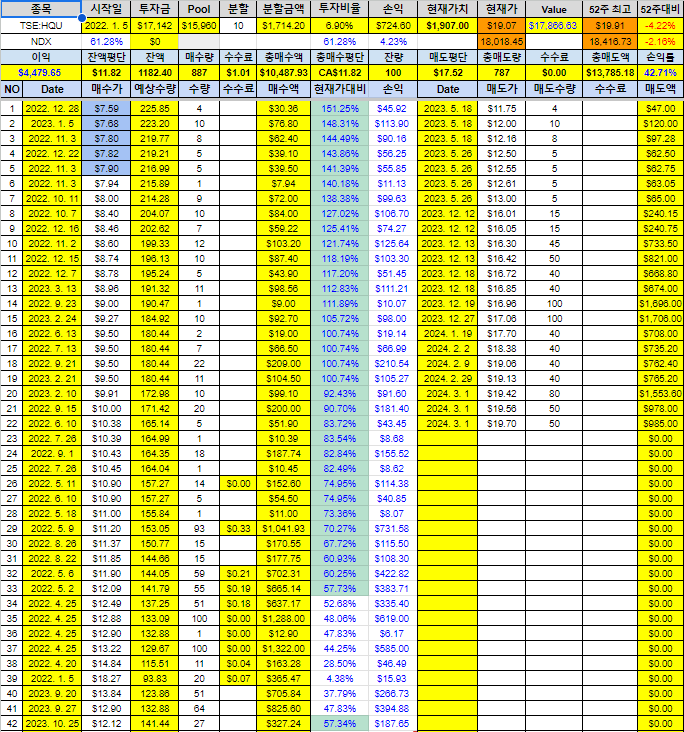Select the percentage cell 4.38%

(339, 678)
